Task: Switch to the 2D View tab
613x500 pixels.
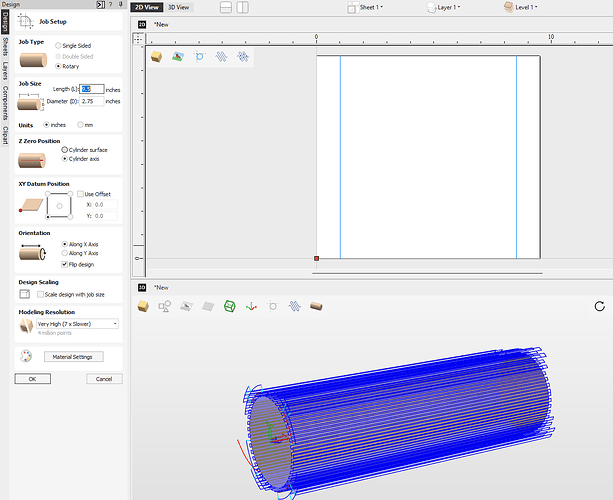Action: [x=147, y=7]
